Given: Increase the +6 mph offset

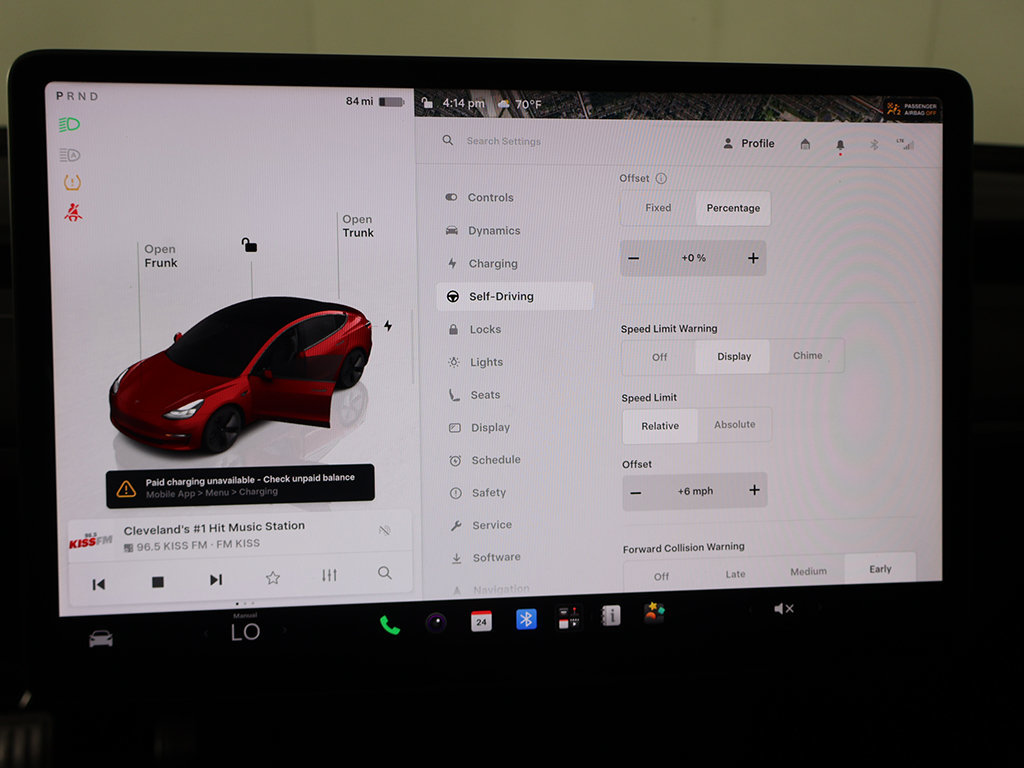Looking at the screenshot, I should (x=754, y=490).
